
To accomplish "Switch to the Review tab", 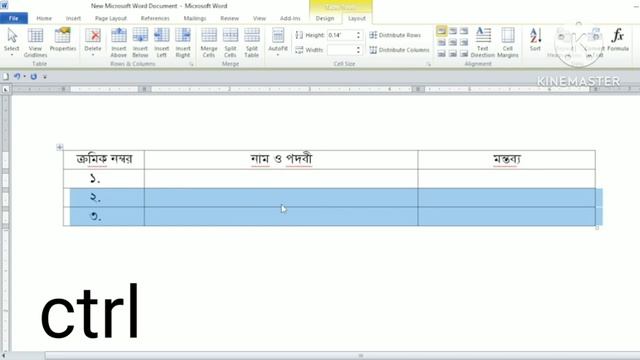I will (x=229, y=18).
